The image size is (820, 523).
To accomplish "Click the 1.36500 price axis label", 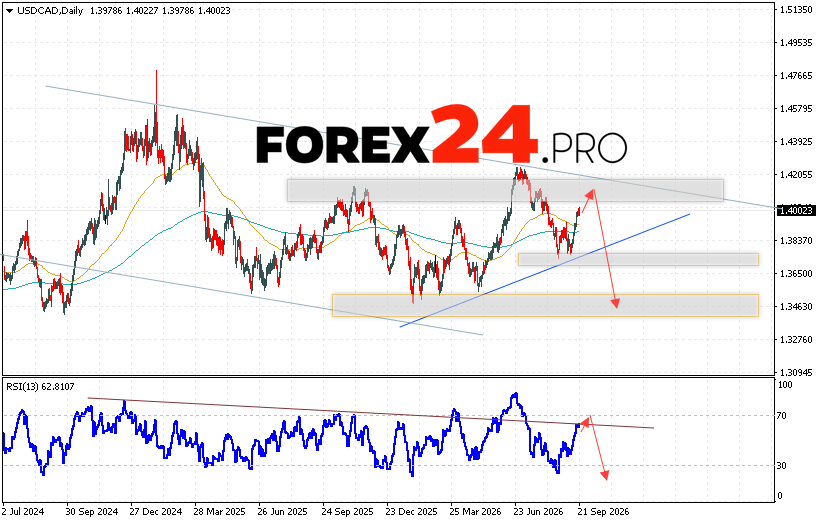I will [796, 274].
